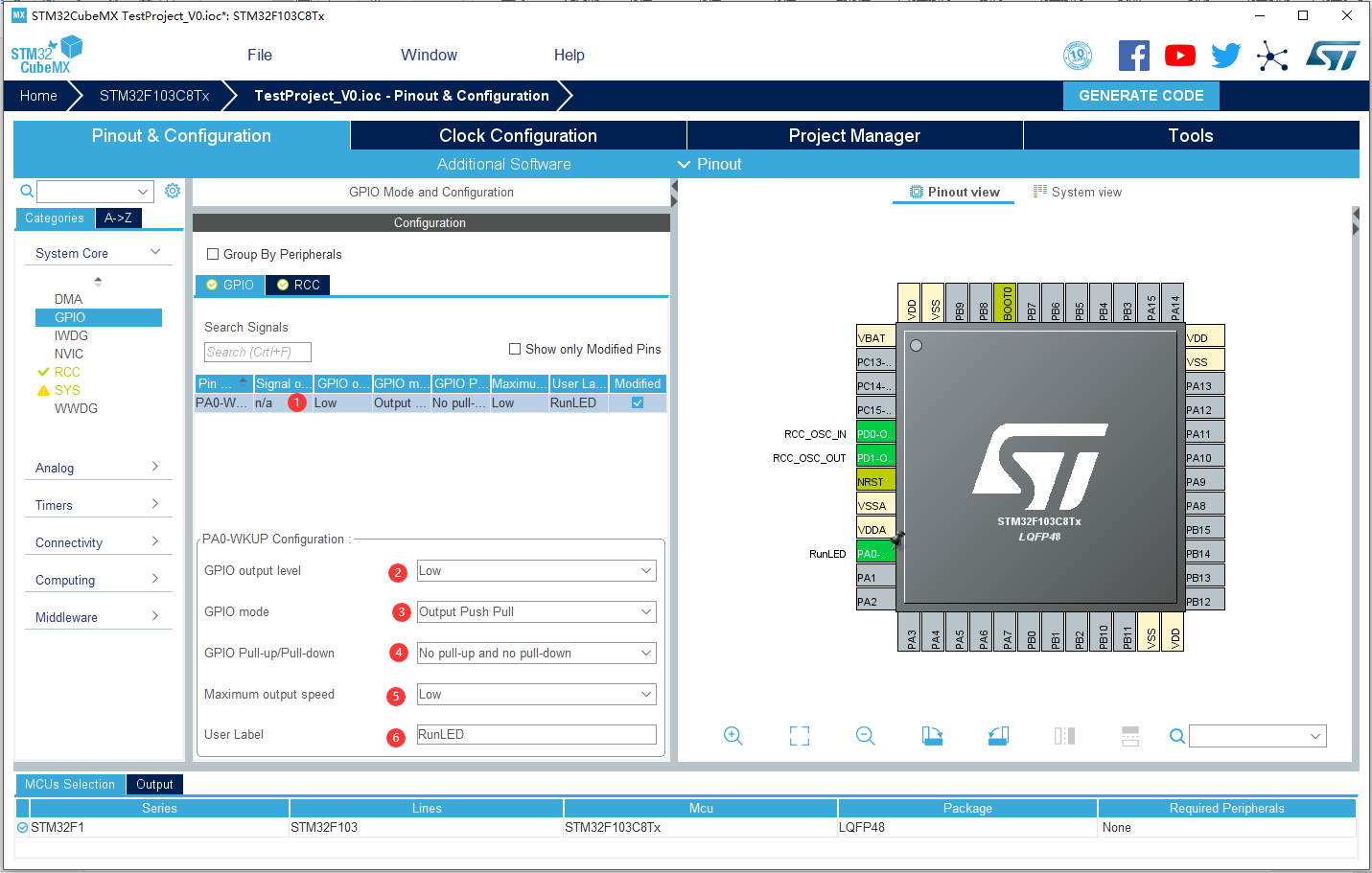Click the User Label field containing RunLED
1372x873 pixels.
click(x=537, y=735)
